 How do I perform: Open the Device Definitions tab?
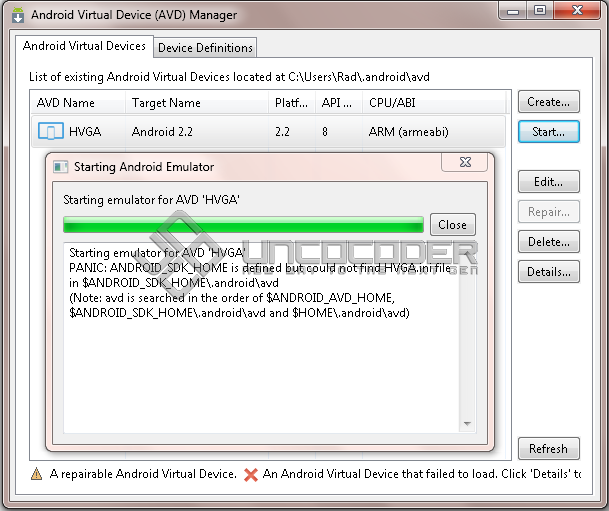pos(205,48)
